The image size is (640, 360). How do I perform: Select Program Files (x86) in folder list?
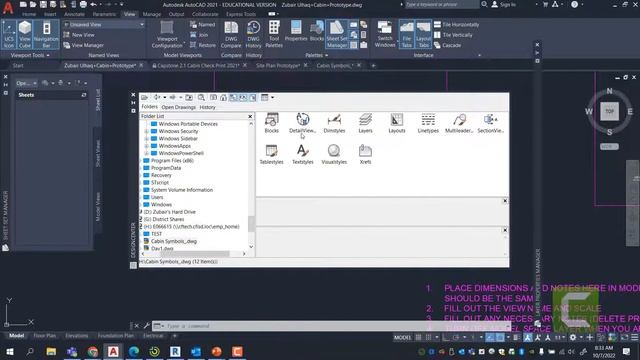[172, 160]
